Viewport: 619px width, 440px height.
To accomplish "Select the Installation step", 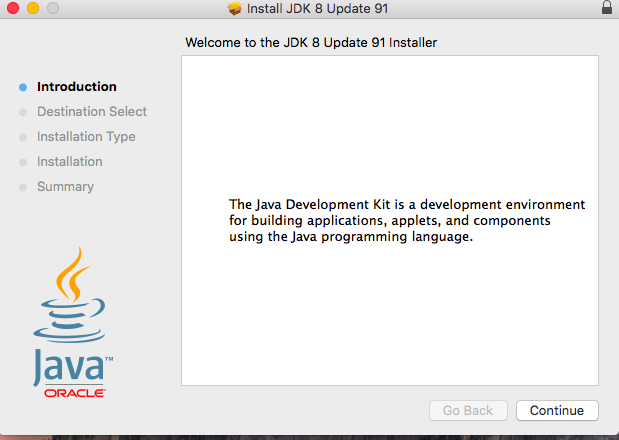I will click(x=70, y=162).
